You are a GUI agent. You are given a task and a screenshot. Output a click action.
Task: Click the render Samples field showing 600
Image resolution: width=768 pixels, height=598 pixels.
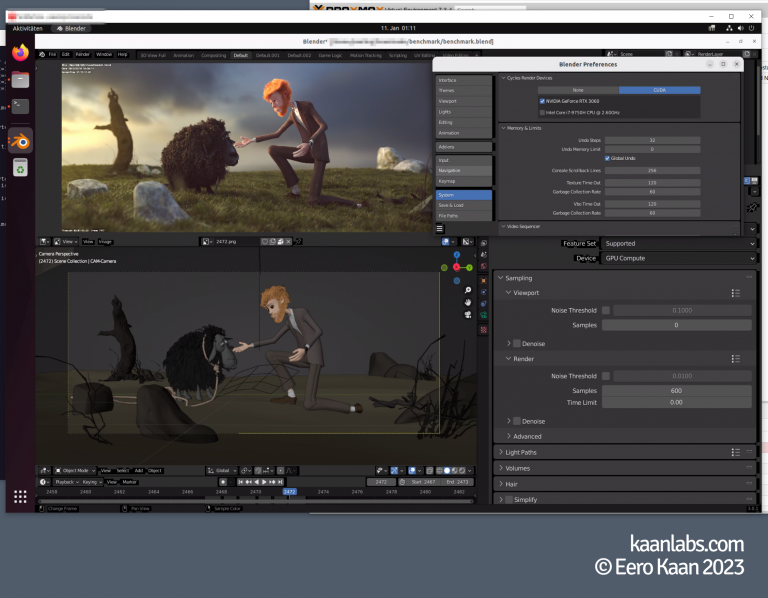(676, 390)
